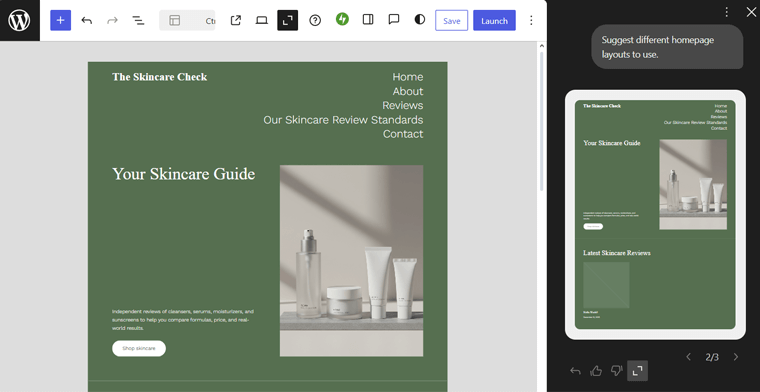
Task: Revert the suggestion with the undo arrow
Action: (x=575, y=371)
